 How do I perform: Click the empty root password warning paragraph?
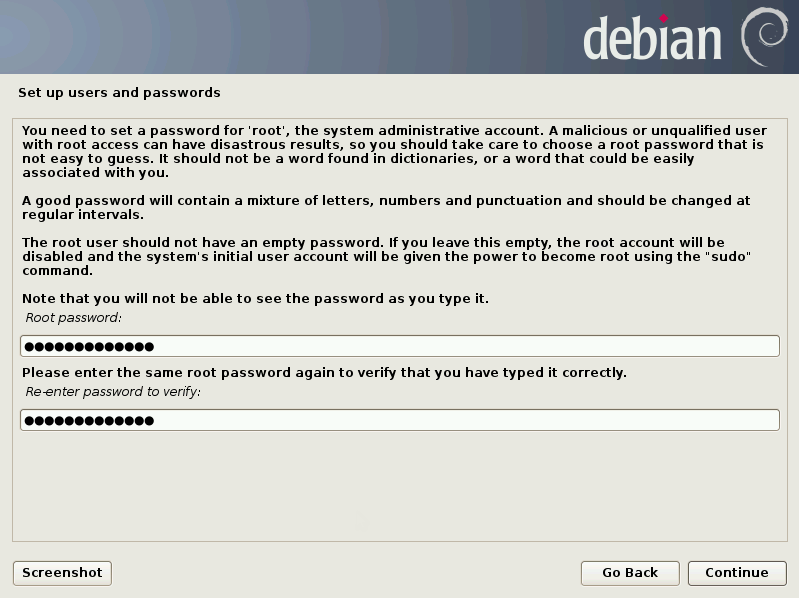pyautogui.click(x=387, y=257)
